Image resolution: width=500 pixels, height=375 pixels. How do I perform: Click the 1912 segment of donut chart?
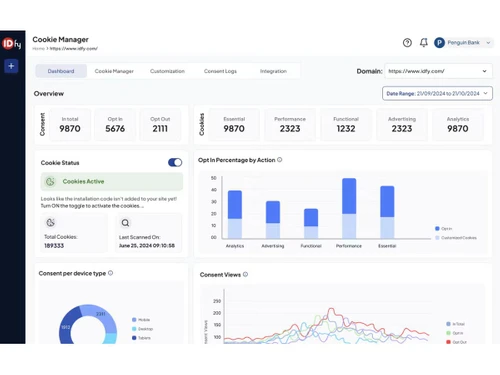click(67, 327)
